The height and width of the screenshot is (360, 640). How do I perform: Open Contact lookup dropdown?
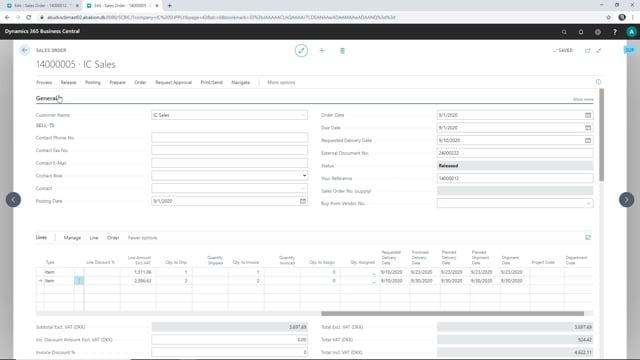coord(303,189)
